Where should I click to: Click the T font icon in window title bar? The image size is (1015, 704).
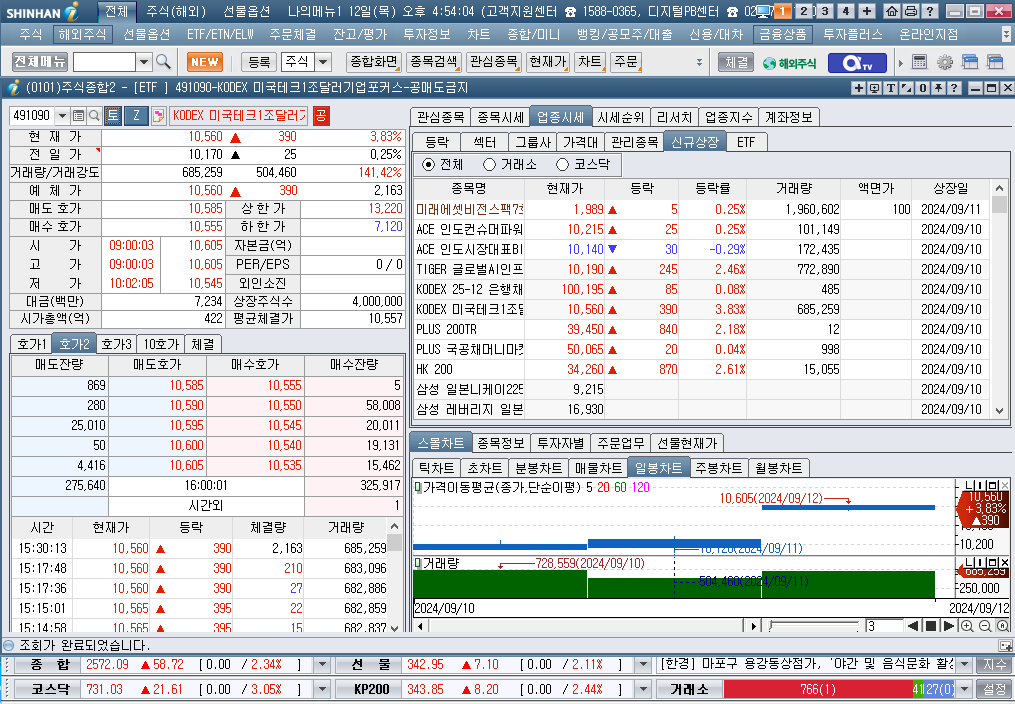point(891,88)
